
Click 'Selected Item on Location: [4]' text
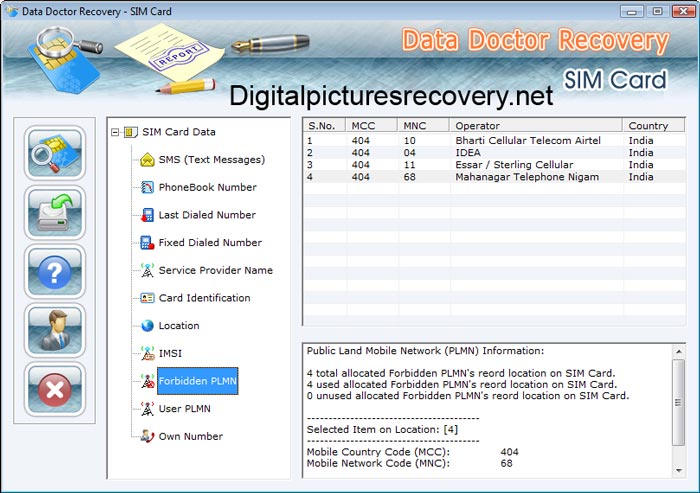coord(382,430)
